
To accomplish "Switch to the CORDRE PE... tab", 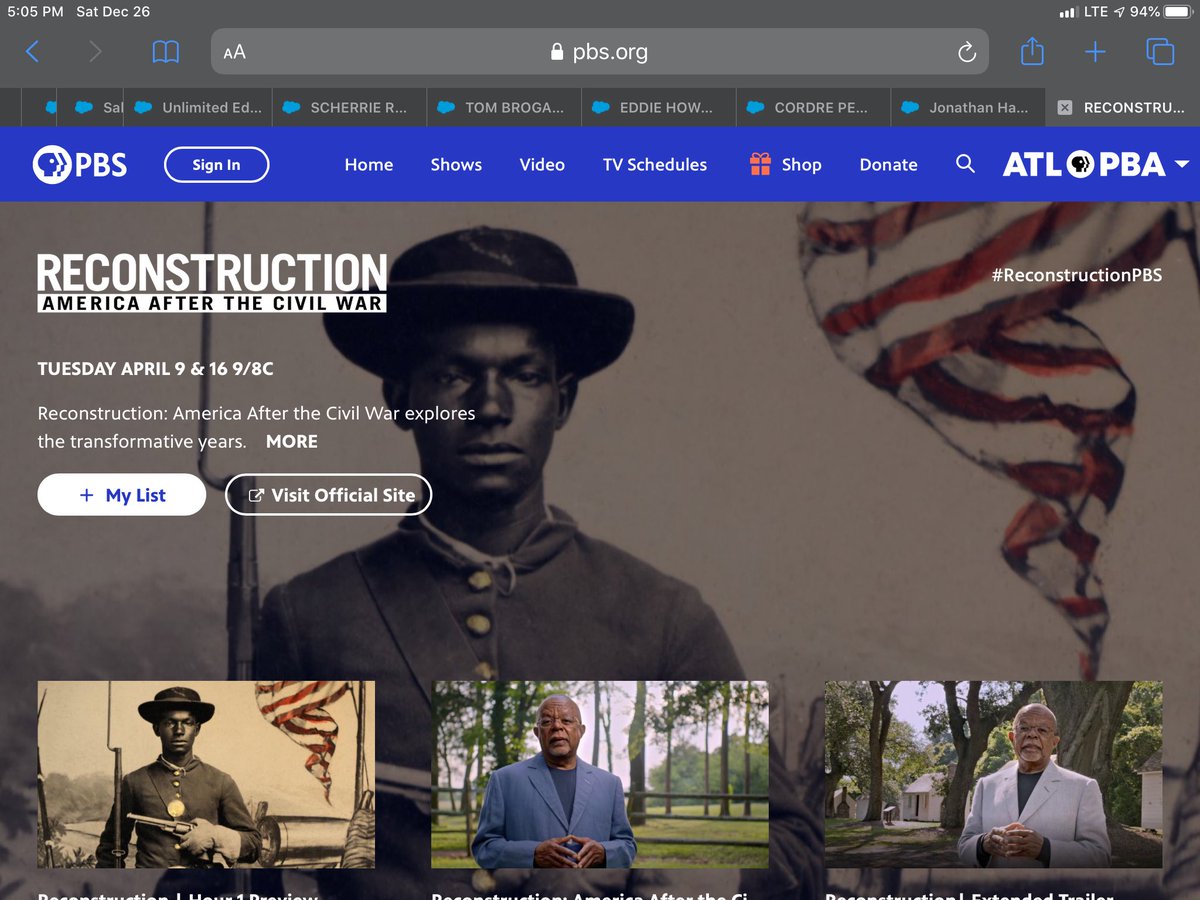I will click(x=814, y=107).
